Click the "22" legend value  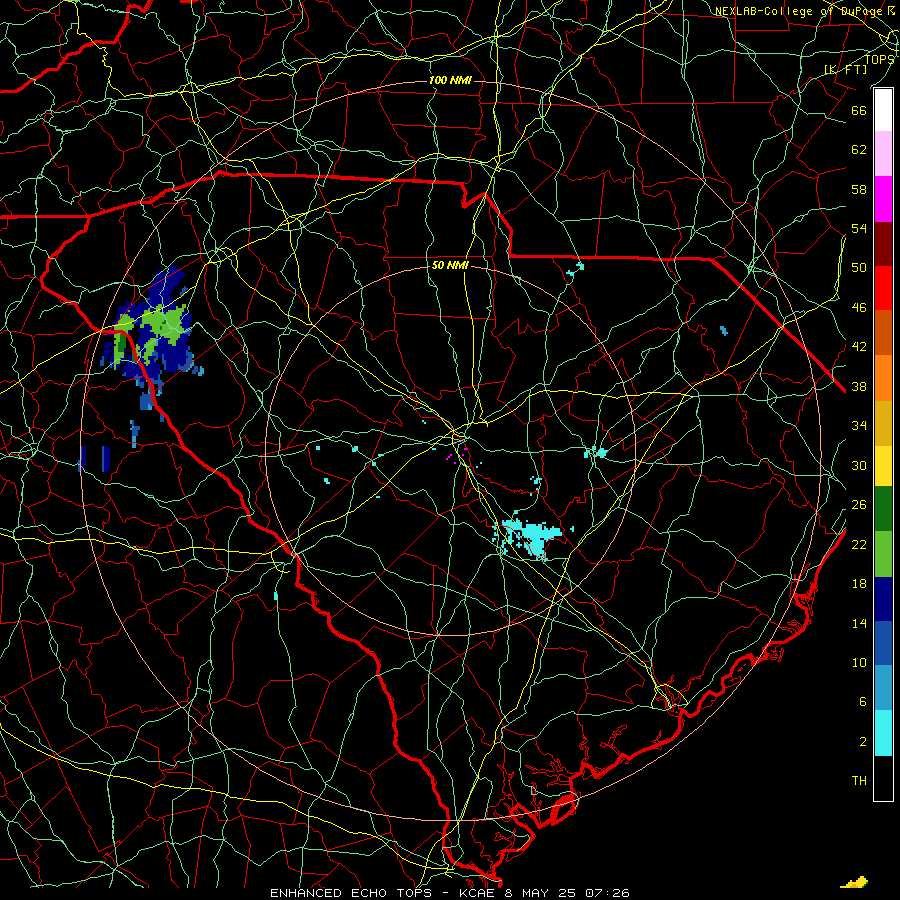point(859,545)
